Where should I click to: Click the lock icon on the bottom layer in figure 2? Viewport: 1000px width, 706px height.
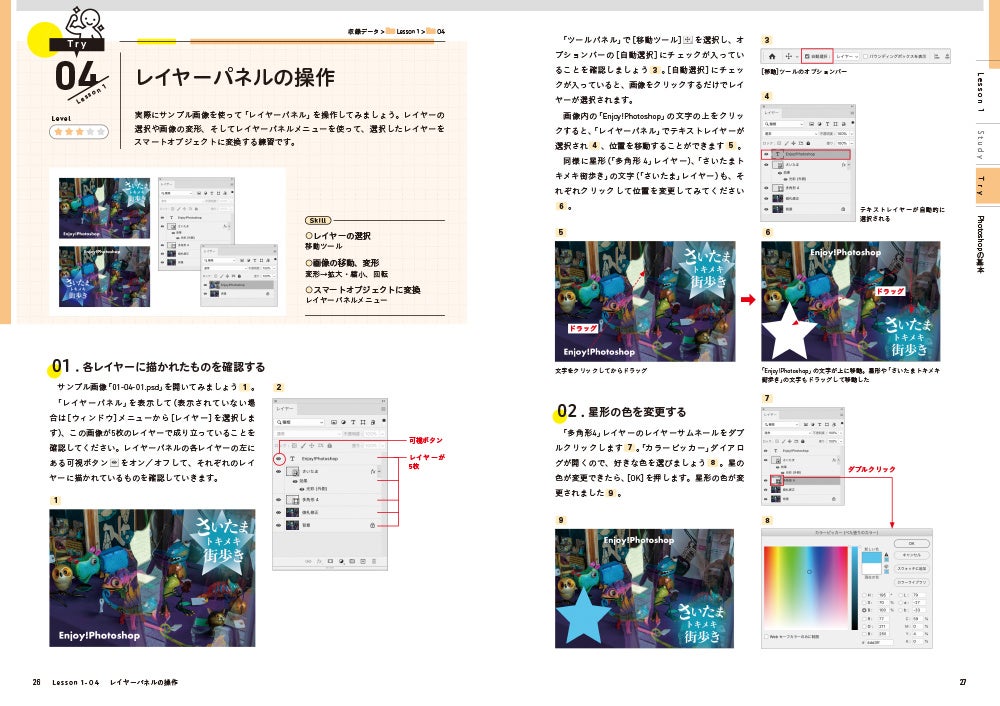(x=372, y=526)
